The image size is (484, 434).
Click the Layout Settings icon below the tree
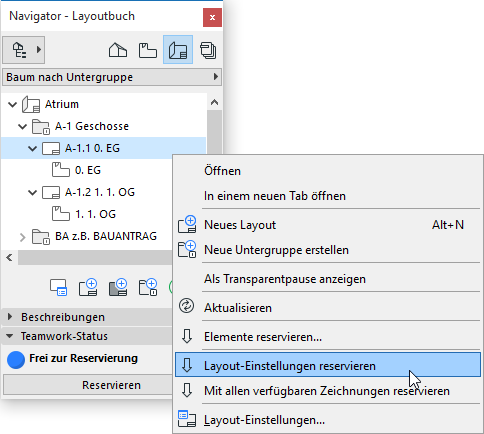pos(58,287)
